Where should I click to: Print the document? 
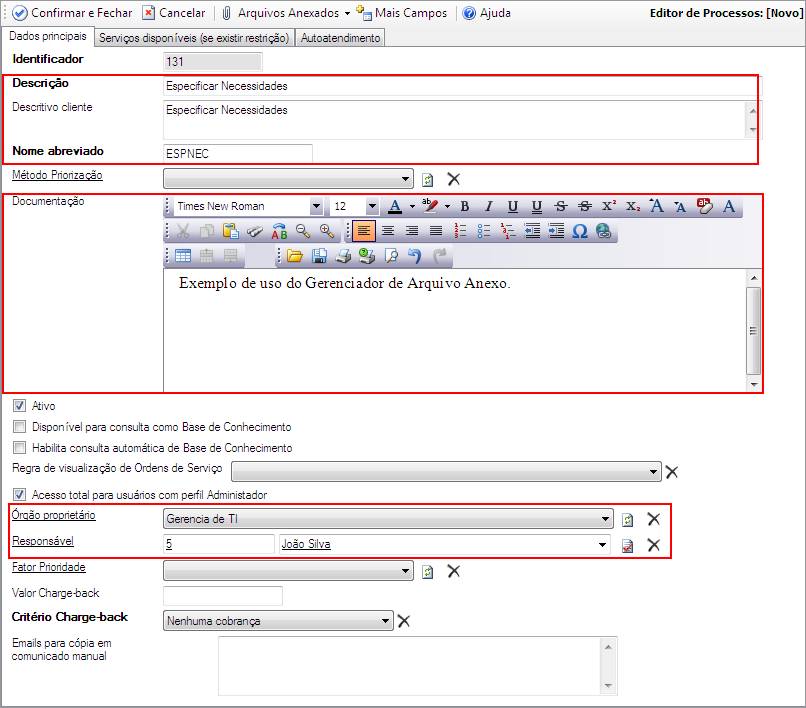point(343,256)
